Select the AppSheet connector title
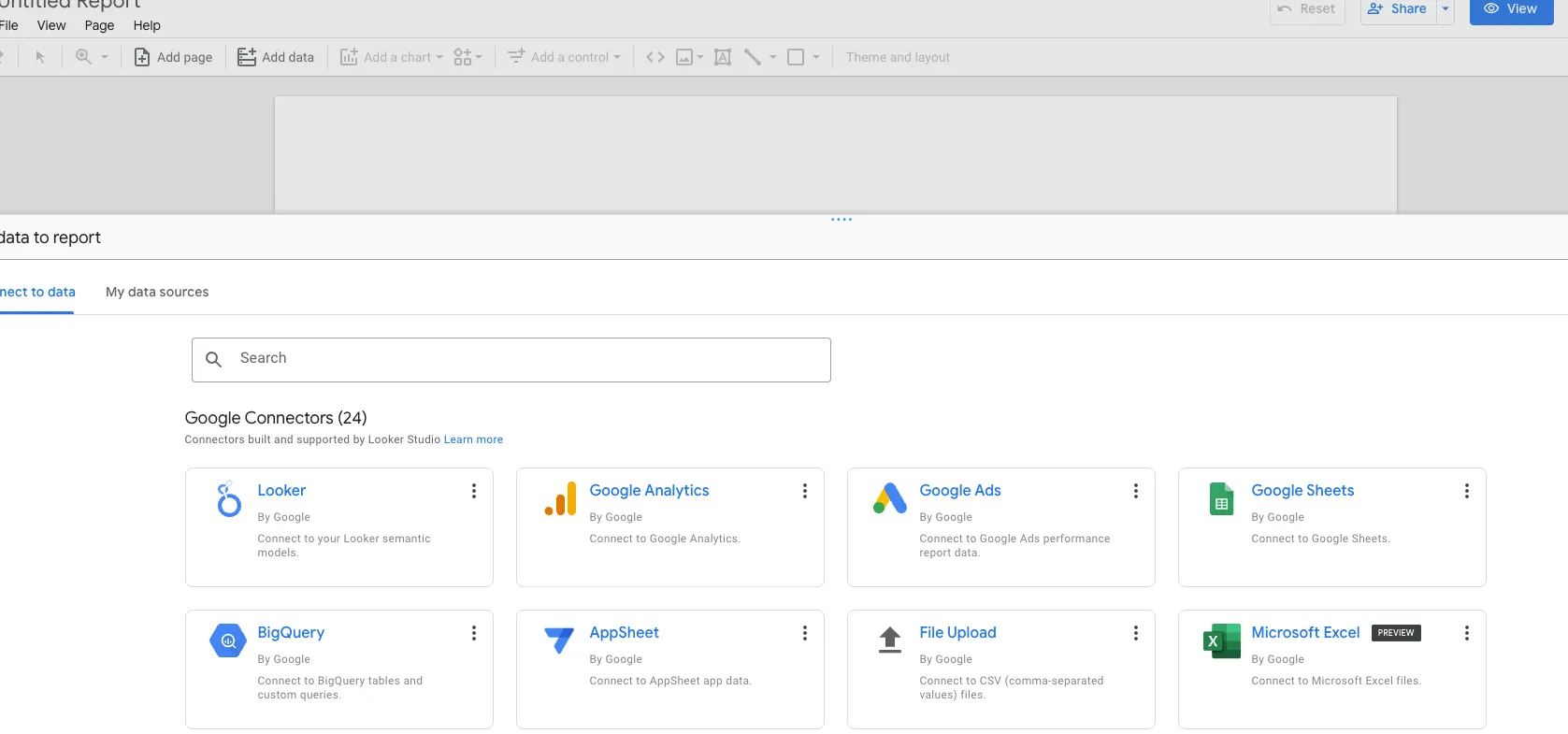The image size is (1568, 734). click(624, 633)
